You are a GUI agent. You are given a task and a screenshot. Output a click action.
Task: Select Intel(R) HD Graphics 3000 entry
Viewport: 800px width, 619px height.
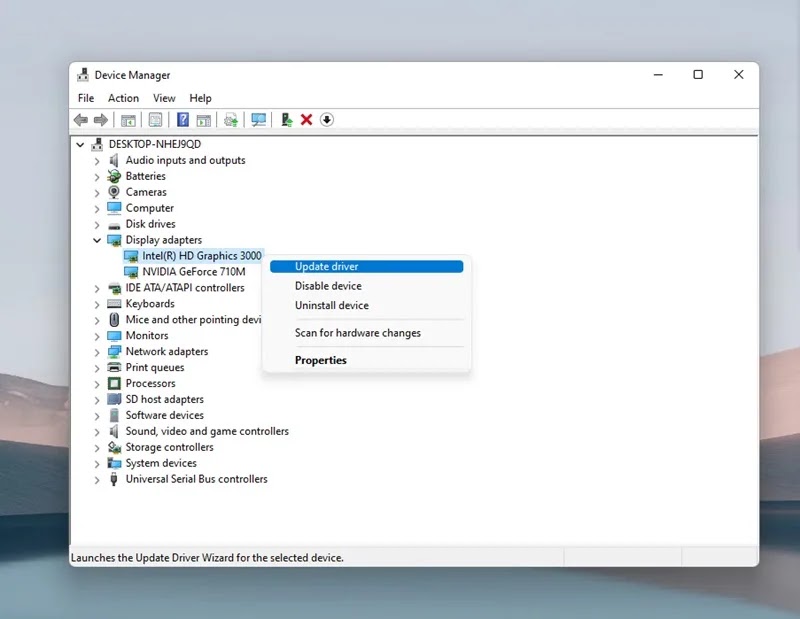click(x=202, y=256)
